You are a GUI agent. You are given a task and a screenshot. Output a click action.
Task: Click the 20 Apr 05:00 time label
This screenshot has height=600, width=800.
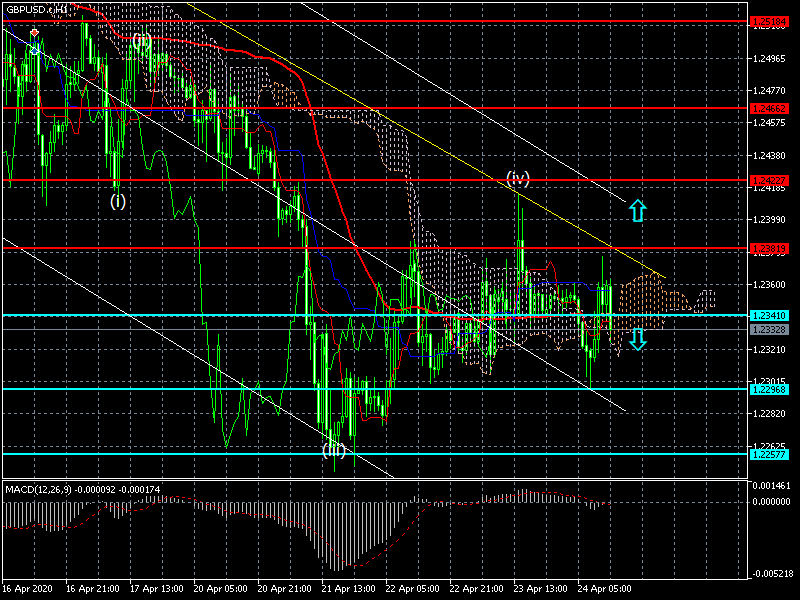[220, 589]
